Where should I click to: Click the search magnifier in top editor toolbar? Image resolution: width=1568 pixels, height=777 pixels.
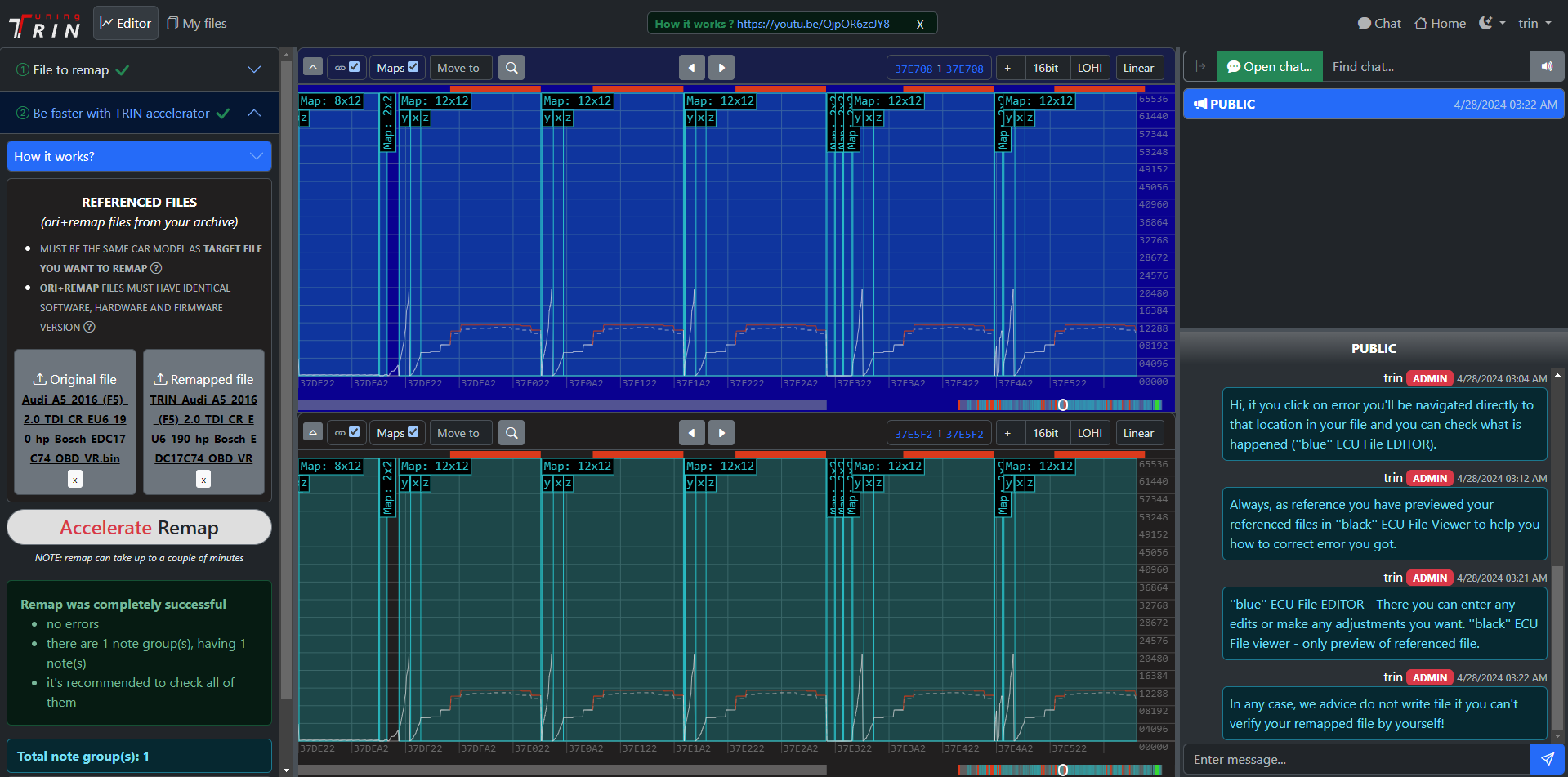pyautogui.click(x=511, y=68)
